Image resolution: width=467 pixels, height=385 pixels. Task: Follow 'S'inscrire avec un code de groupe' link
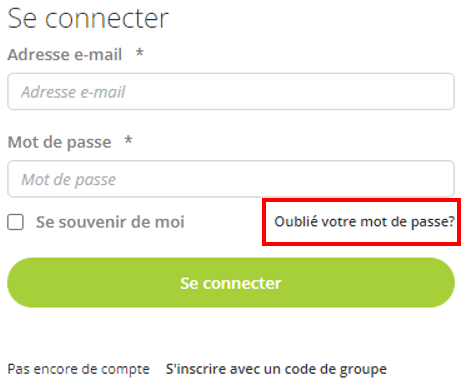[x=276, y=369]
